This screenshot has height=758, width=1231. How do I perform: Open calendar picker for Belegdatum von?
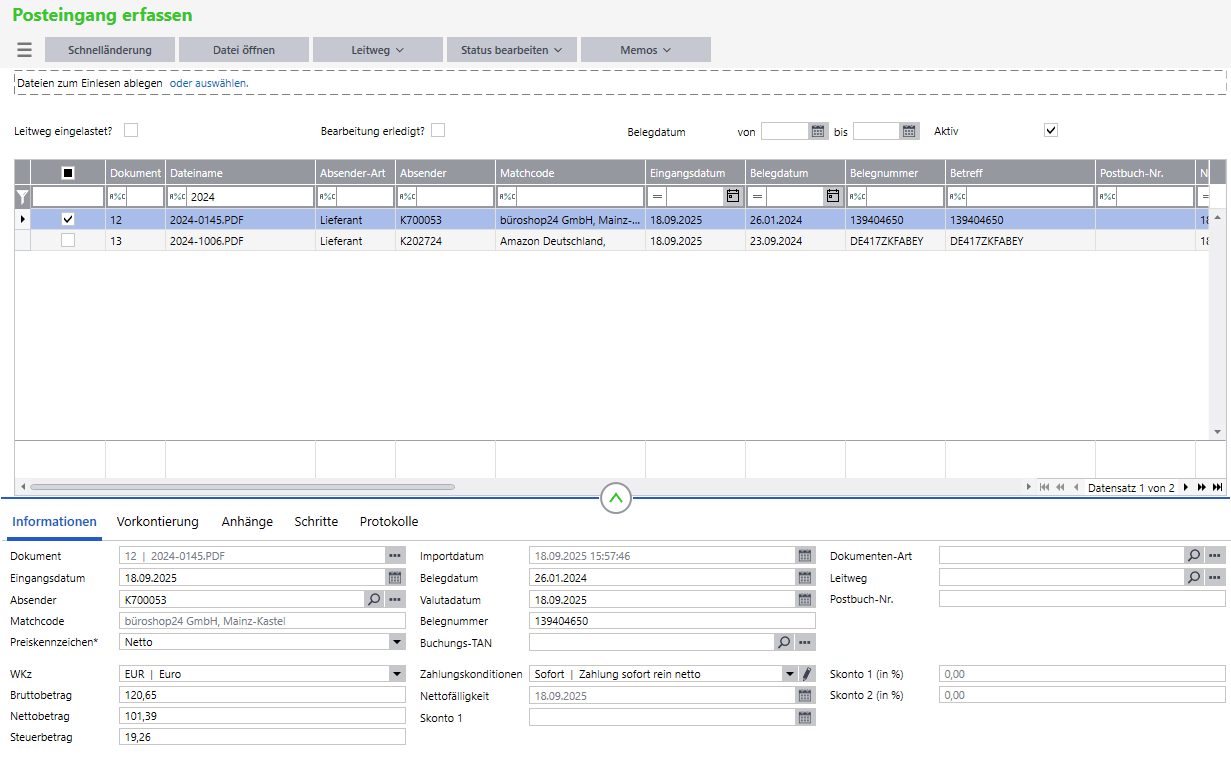818,131
